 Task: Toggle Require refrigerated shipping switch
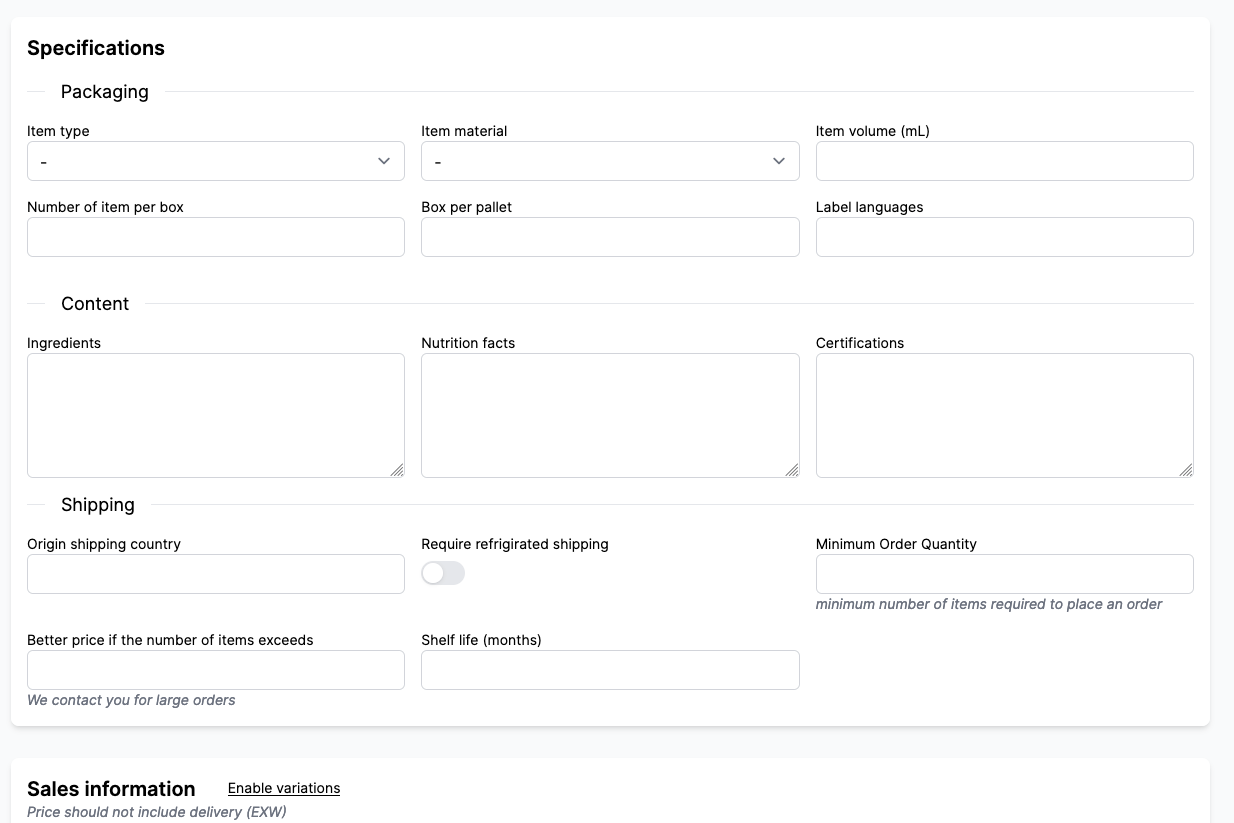tap(443, 573)
